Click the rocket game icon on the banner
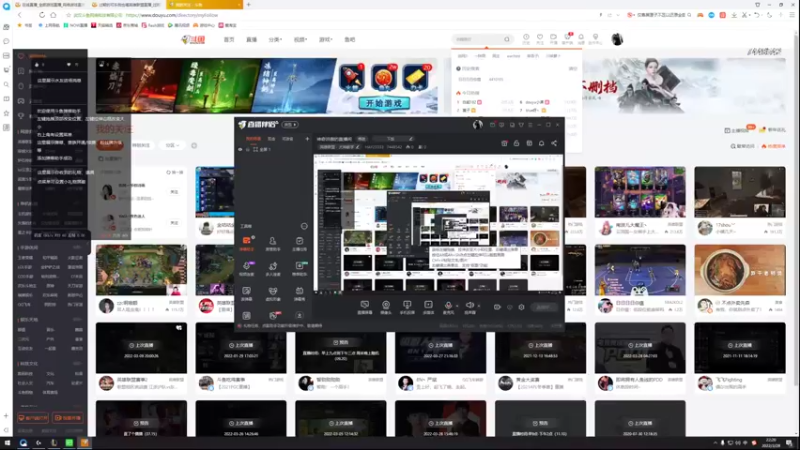The height and width of the screenshot is (450, 800). 352,78
